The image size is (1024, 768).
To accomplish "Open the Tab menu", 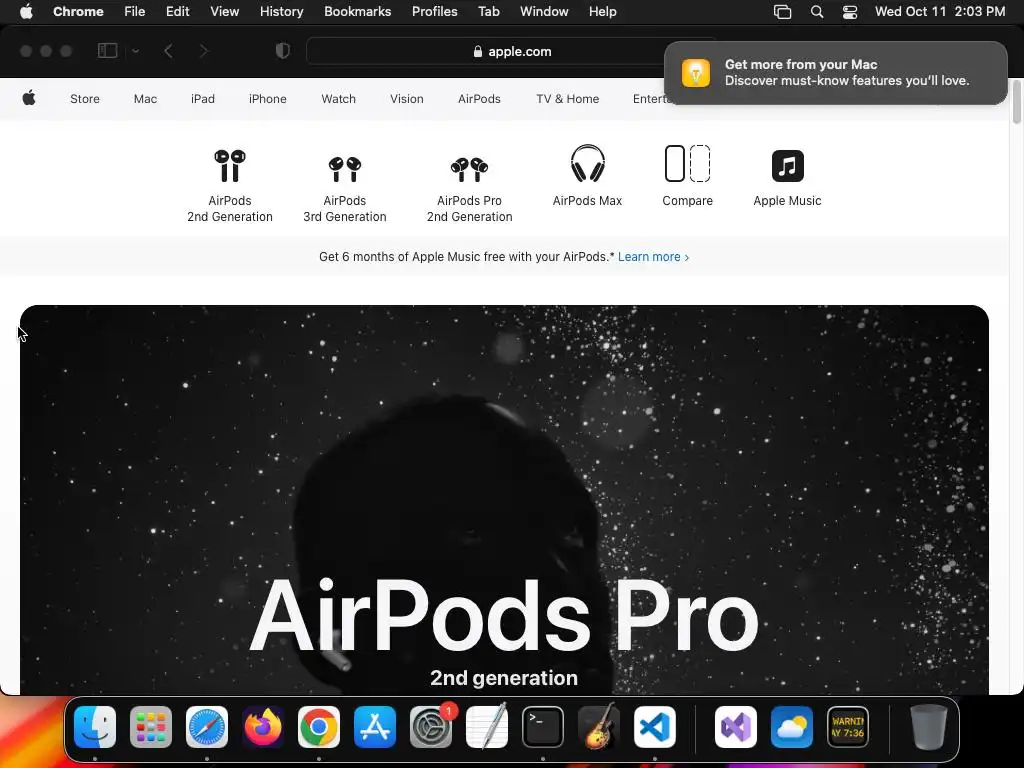I will tap(488, 12).
